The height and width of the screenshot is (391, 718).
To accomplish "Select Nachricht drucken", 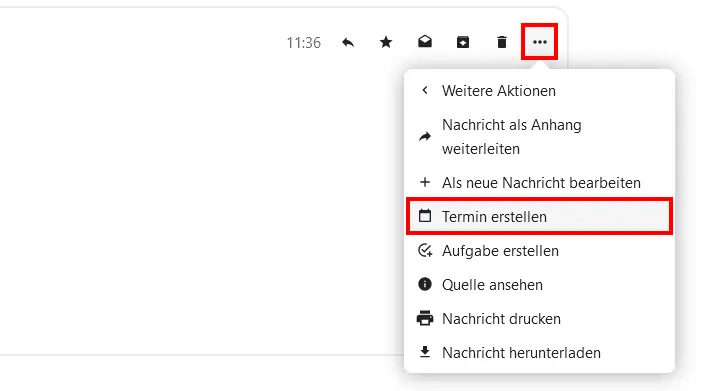I will 539,319.
